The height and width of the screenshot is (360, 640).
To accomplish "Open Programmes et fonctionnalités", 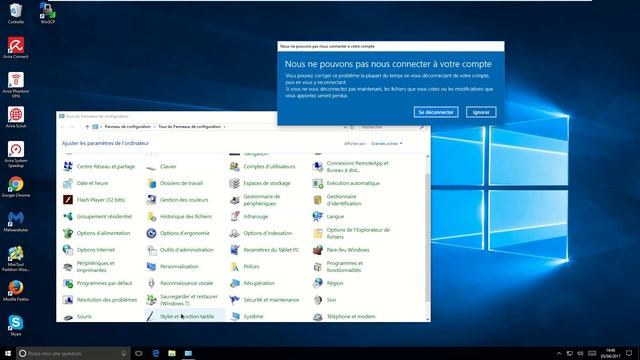I will coord(338,267).
